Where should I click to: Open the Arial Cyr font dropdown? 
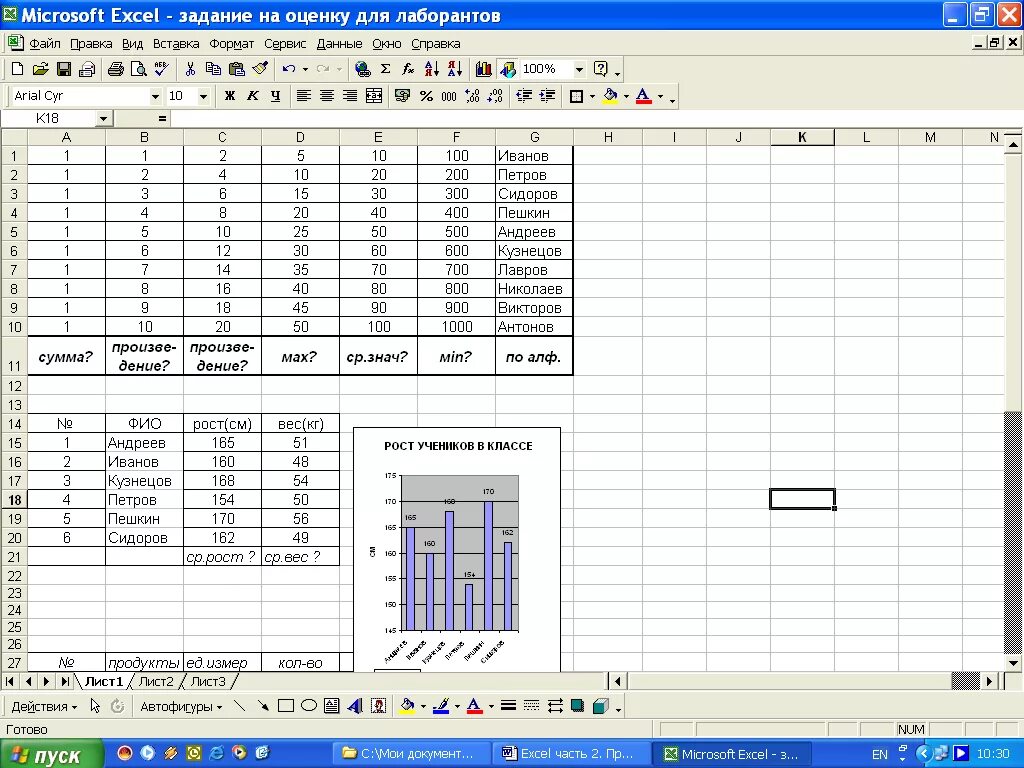click(155, 96)
